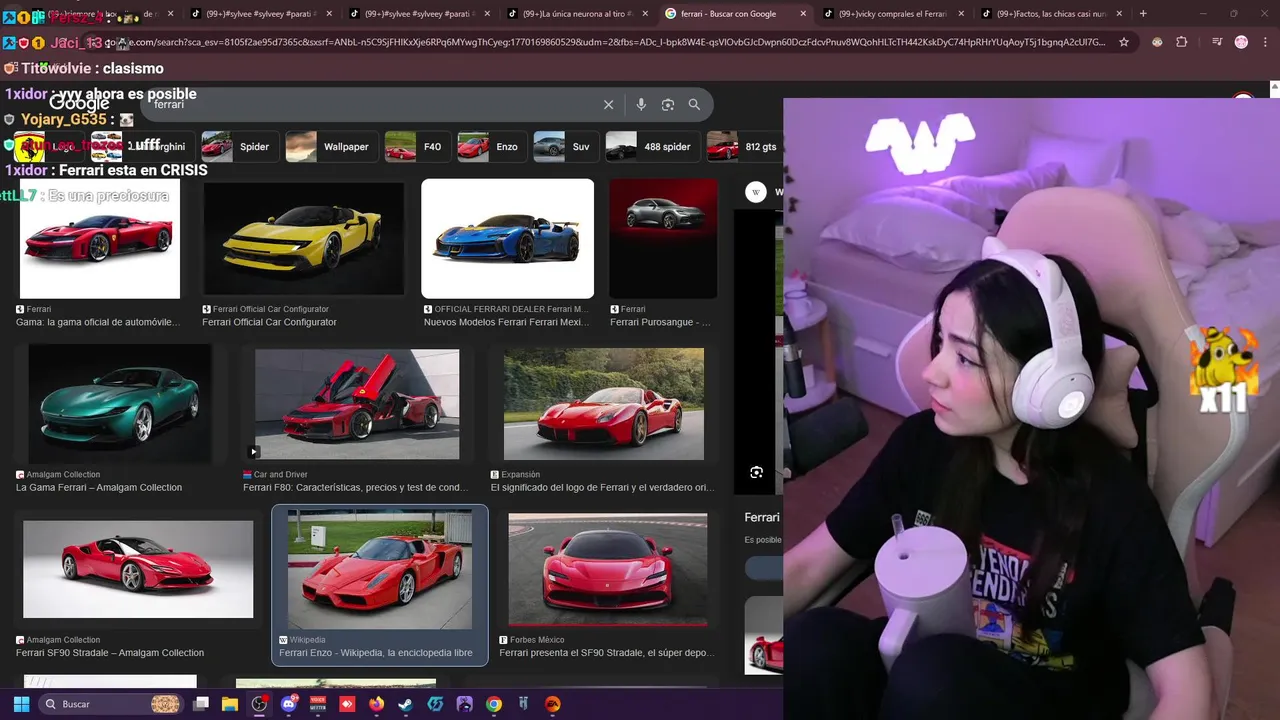Open green Amalgam Collection Ferrari image
Screen dimensions: 1280x720
120,404
